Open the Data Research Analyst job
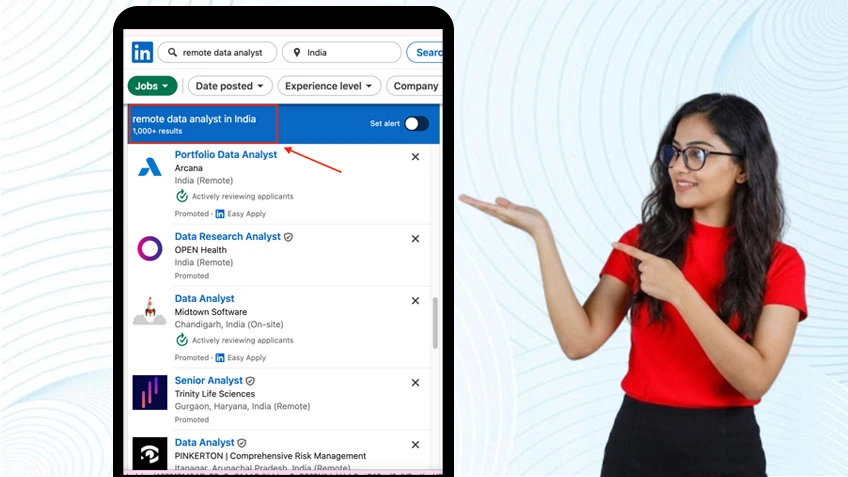The height and width of the screenshot is (477, 848). [x=228, y=237]
